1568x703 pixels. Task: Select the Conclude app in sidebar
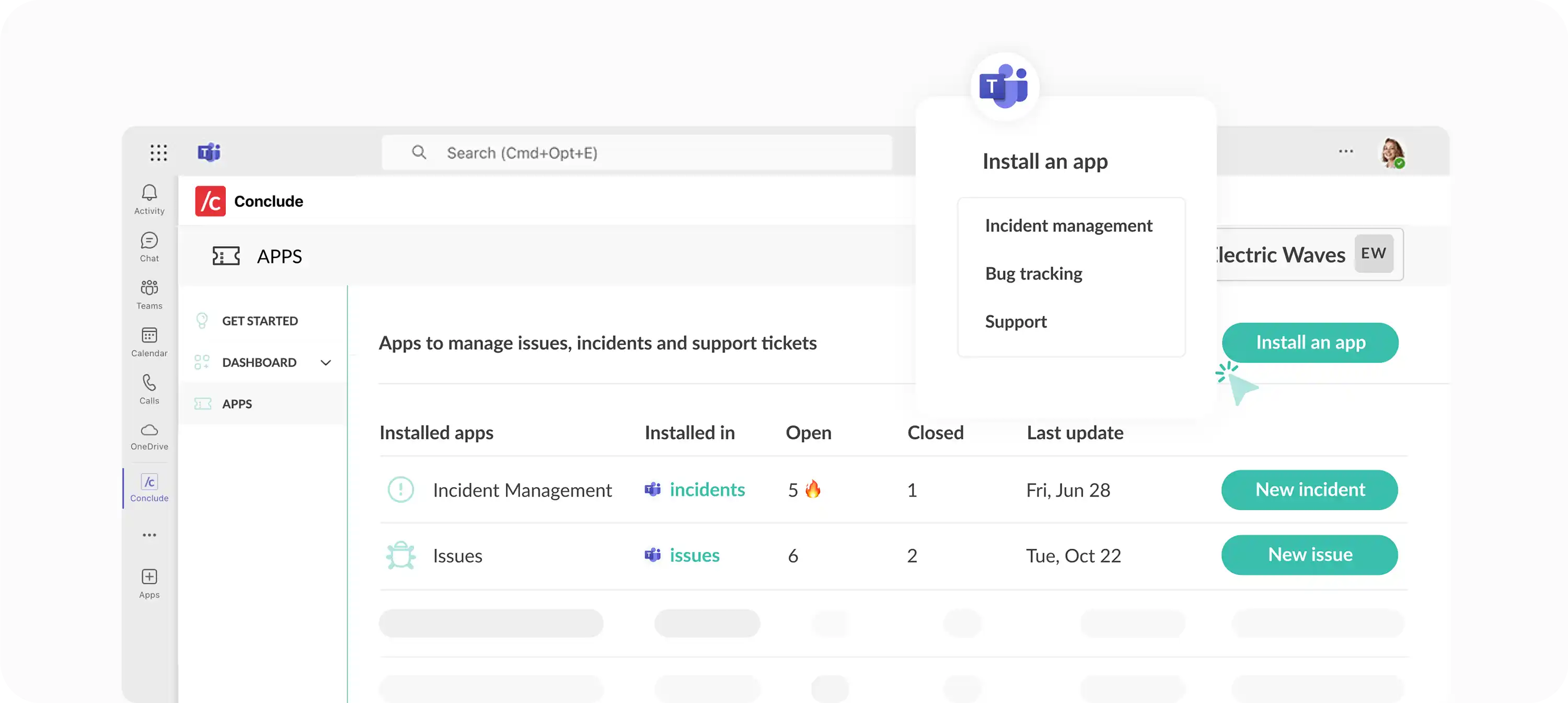(x=149, y=488)
